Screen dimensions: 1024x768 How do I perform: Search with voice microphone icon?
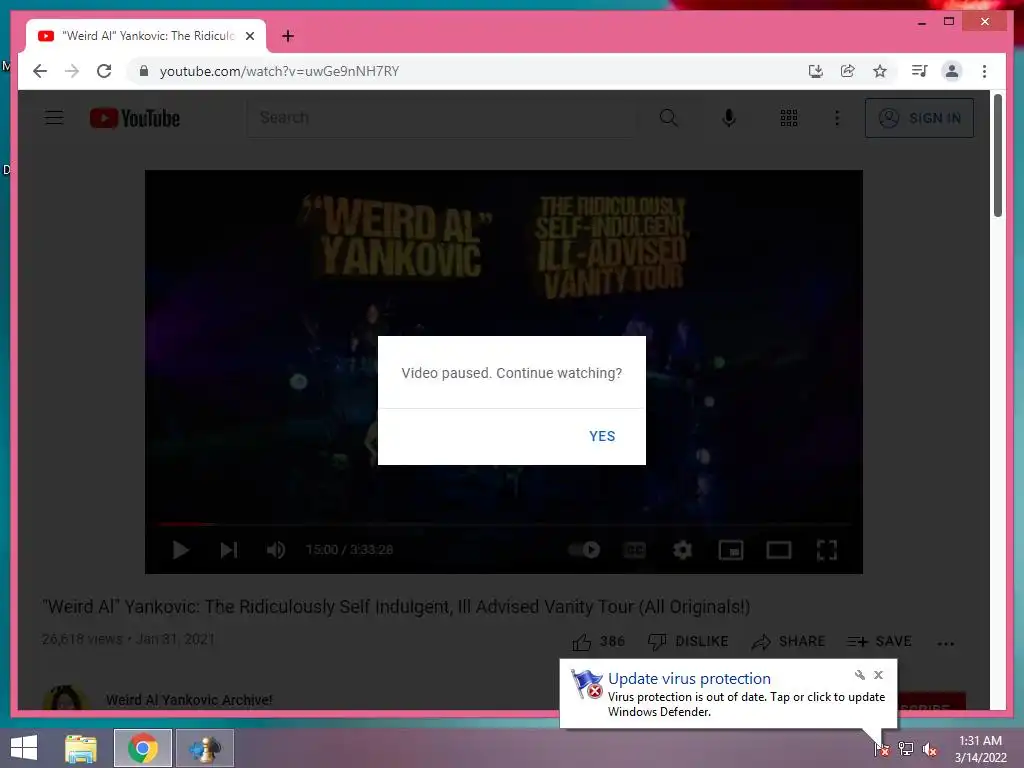729,118
